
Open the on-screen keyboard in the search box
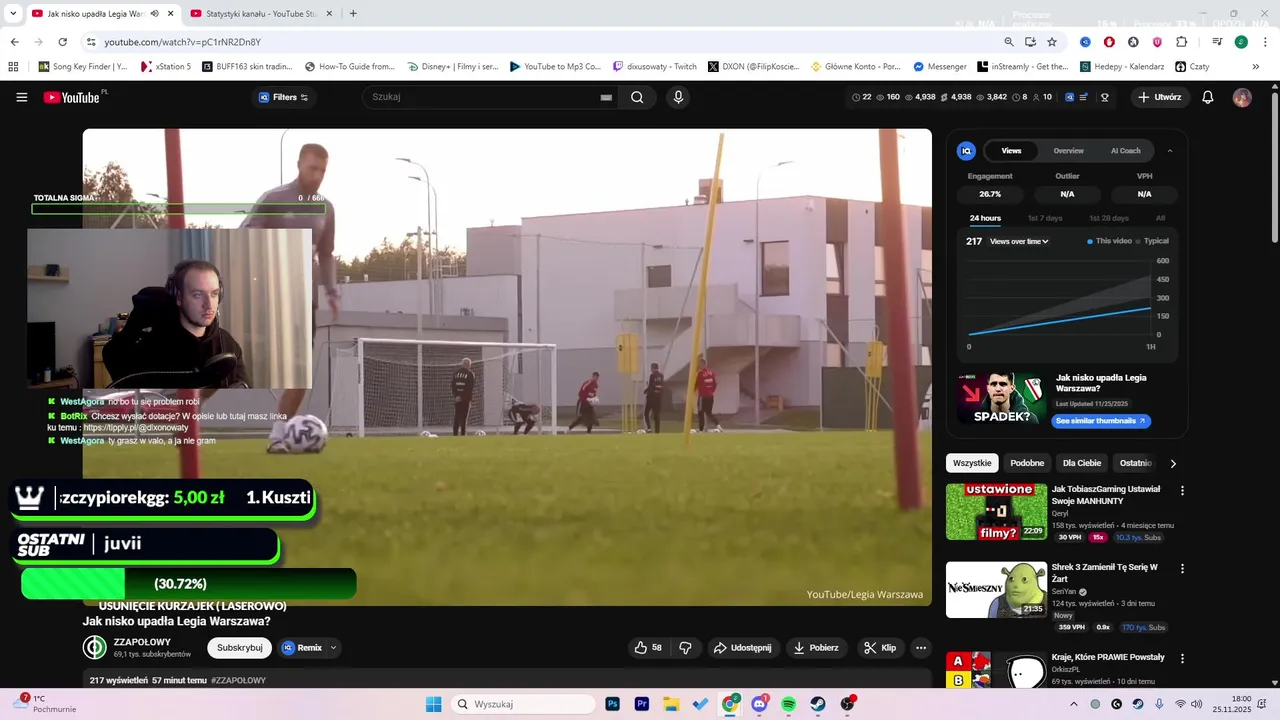coord(605,97)
